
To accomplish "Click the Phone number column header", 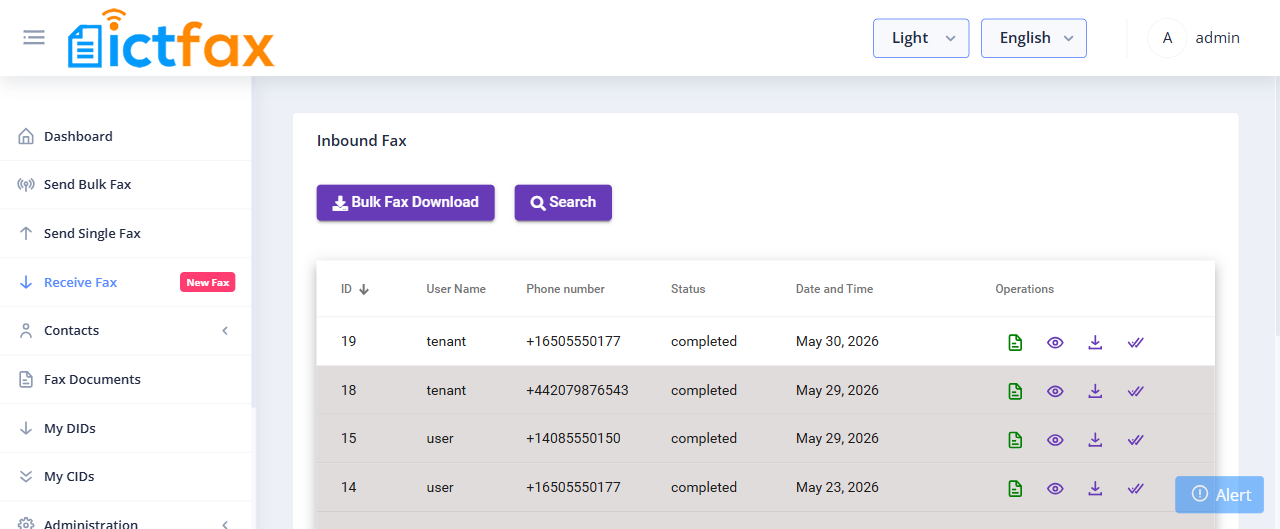I will point(566,289).
